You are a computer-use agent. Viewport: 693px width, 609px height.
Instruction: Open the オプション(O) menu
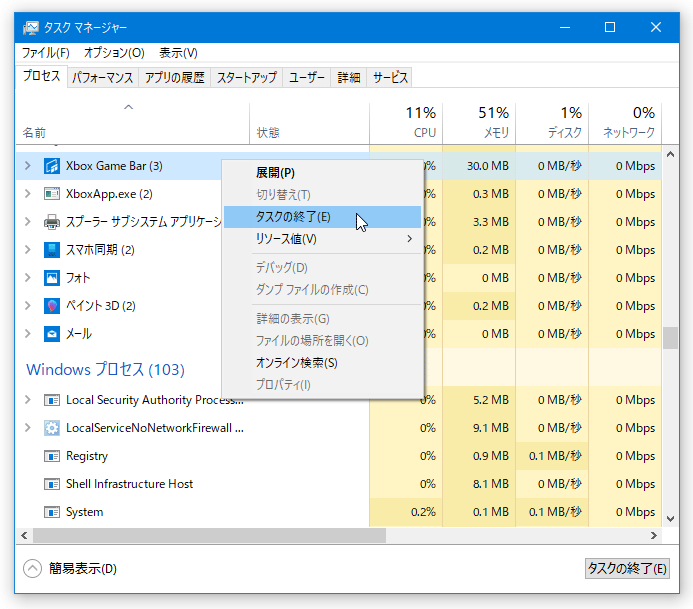tap(114, 53)
